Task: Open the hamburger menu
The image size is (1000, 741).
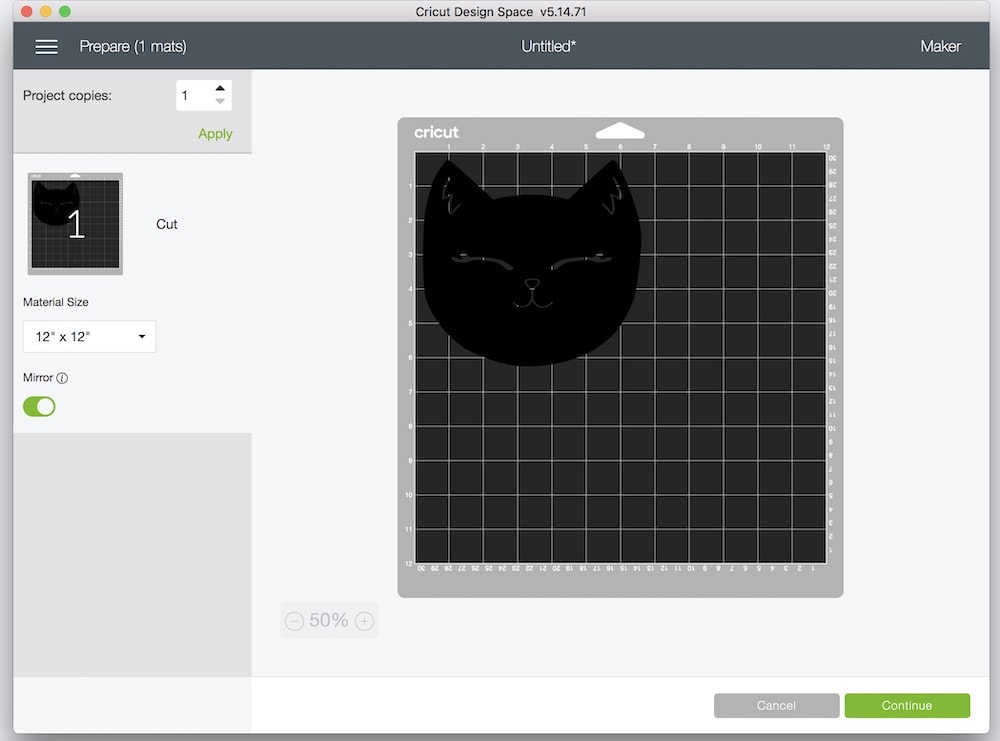Action: click(46, 47)
